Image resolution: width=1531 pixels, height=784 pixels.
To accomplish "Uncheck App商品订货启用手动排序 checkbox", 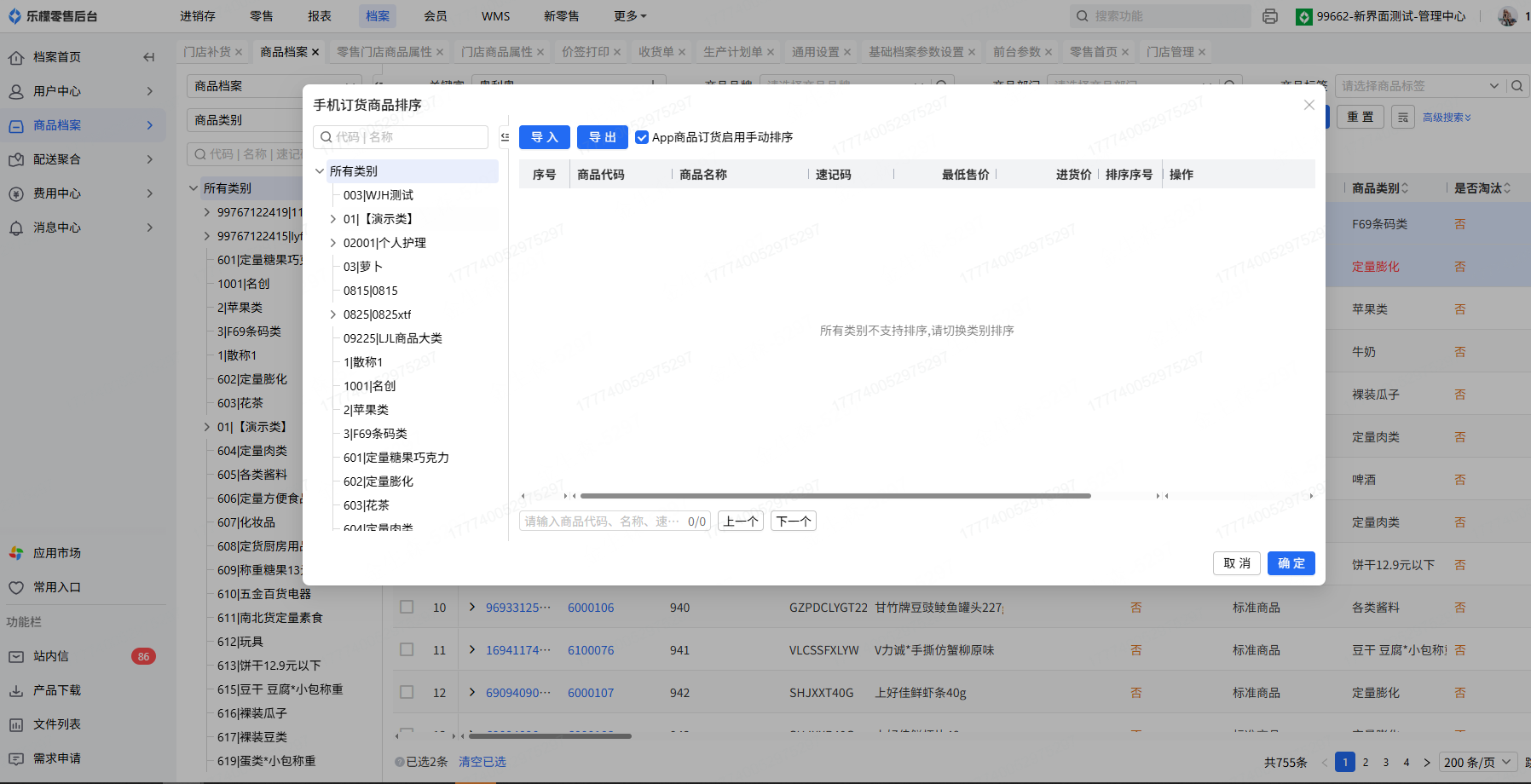I will (642, 137).
